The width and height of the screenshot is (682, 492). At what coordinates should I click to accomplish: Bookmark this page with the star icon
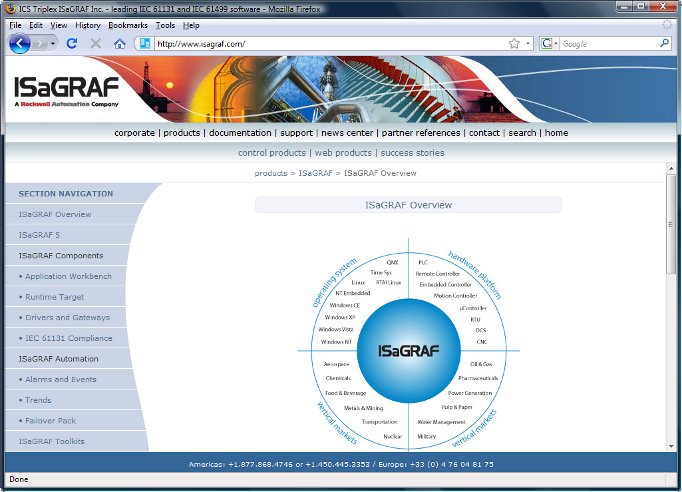click(x=514, y=44)
